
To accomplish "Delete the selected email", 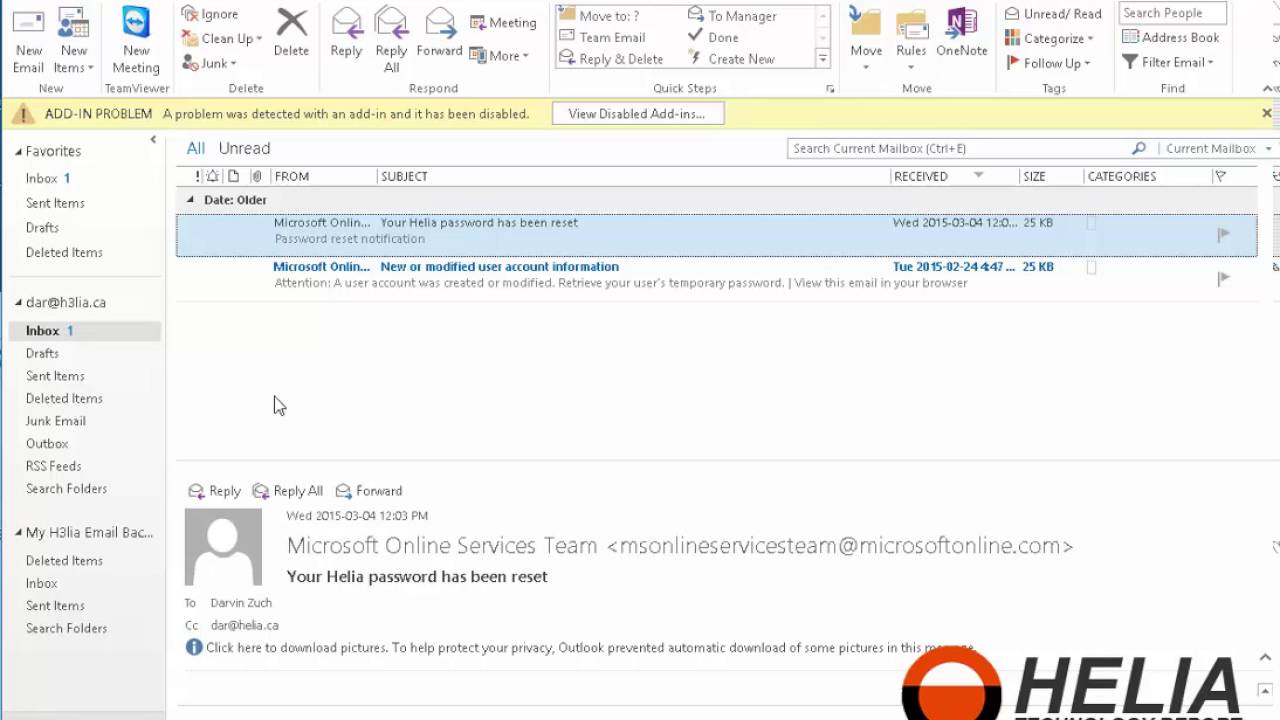I will point(291,33).
